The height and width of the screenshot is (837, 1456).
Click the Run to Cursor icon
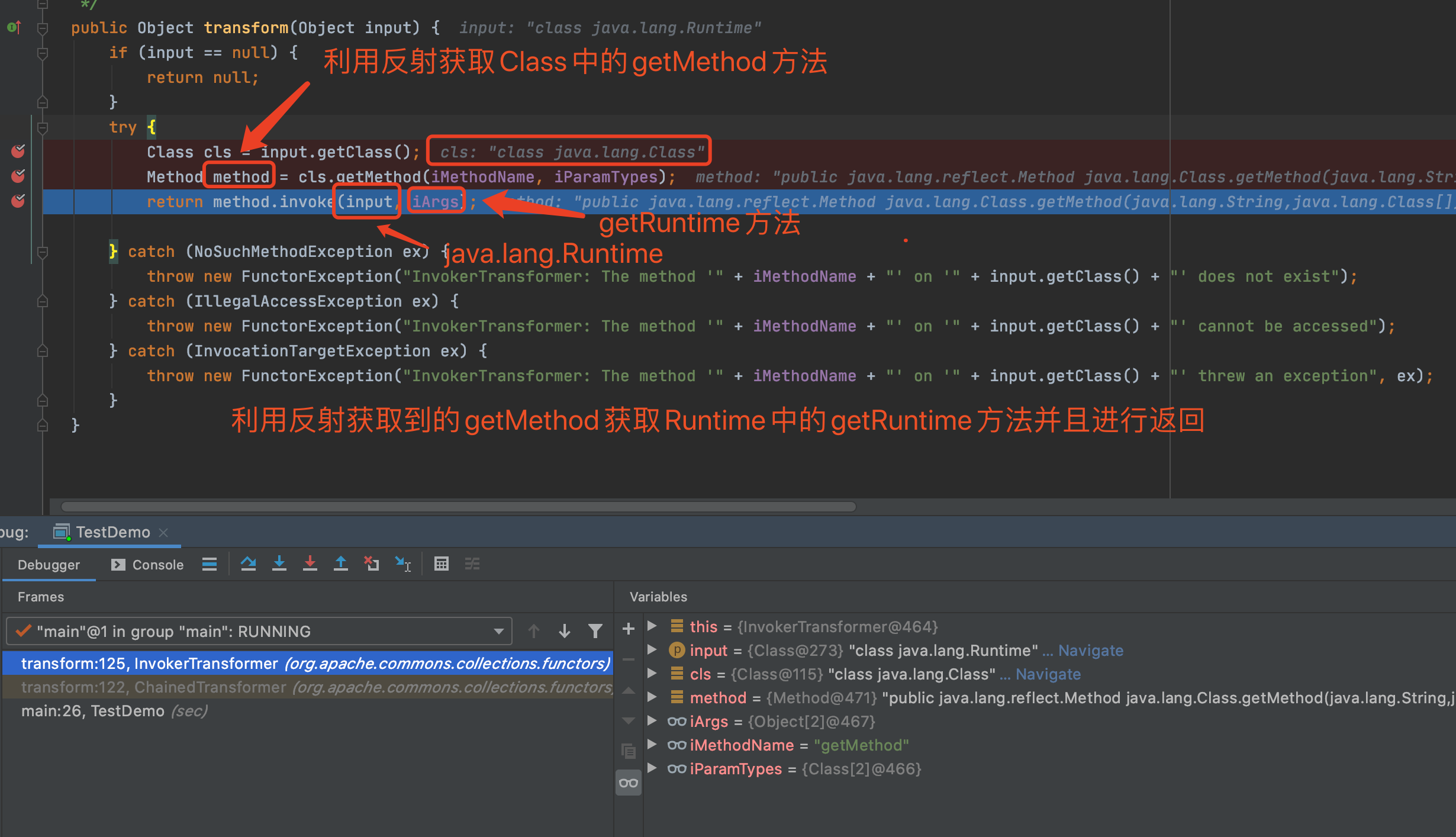[x=403, y=564]
